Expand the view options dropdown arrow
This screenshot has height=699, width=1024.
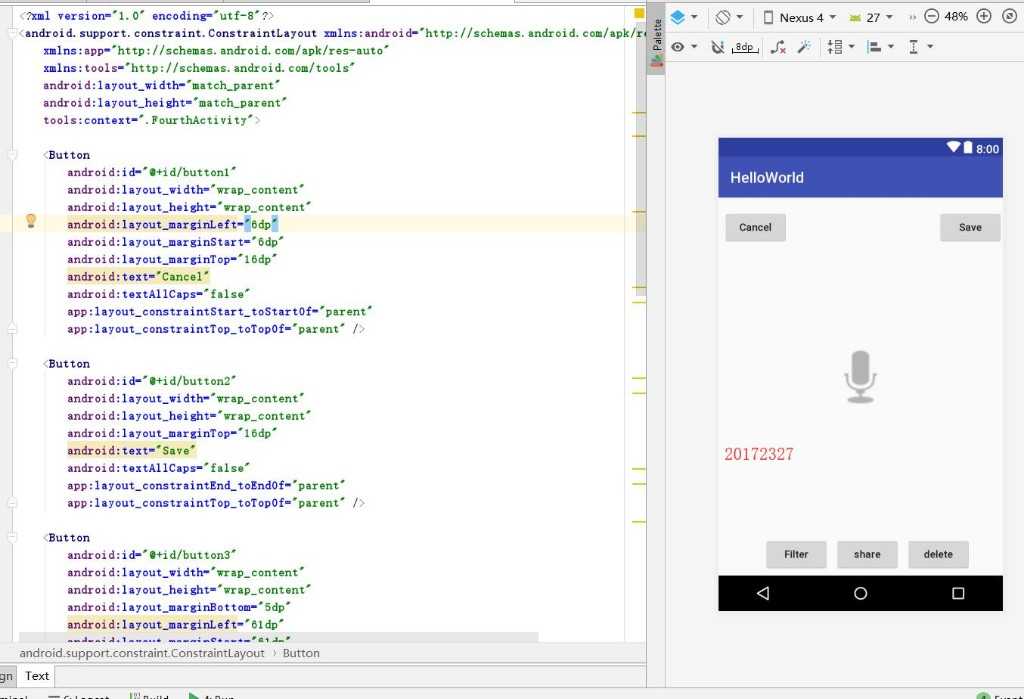tap(694, 47)
